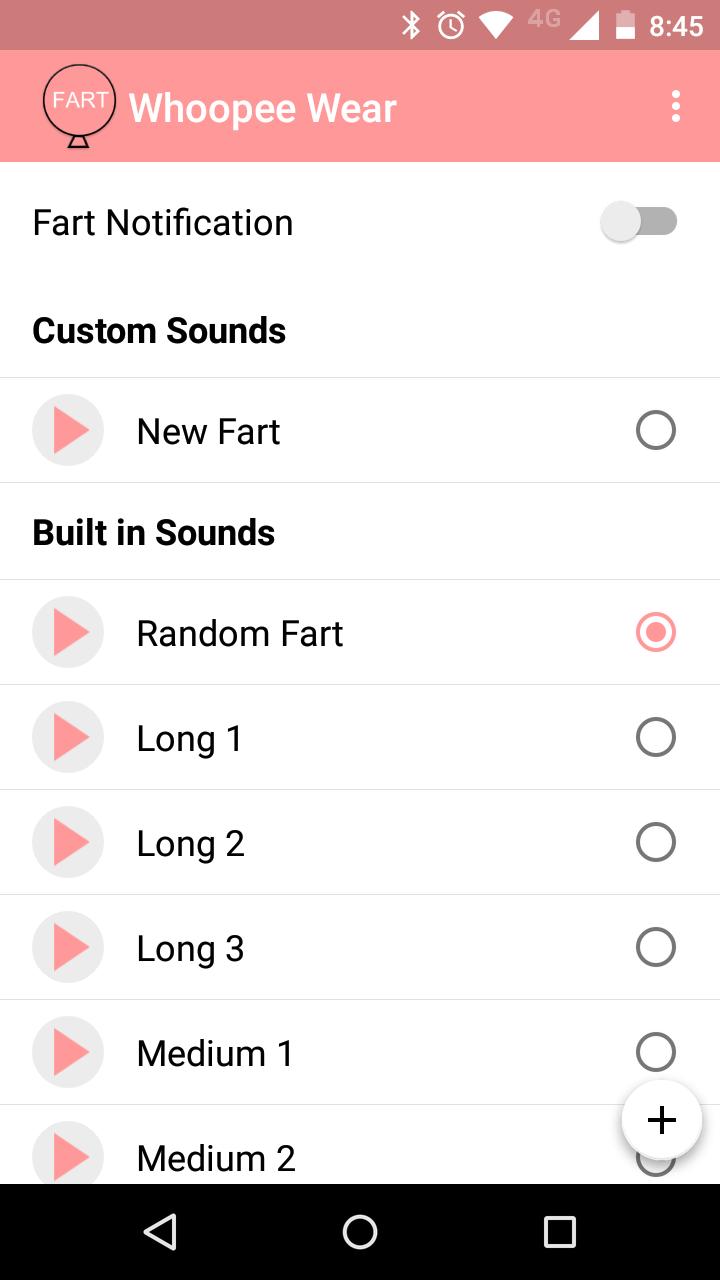
Task: Select the Long 3 radio button
Action: pyautogui.click(x=656, y=948)
